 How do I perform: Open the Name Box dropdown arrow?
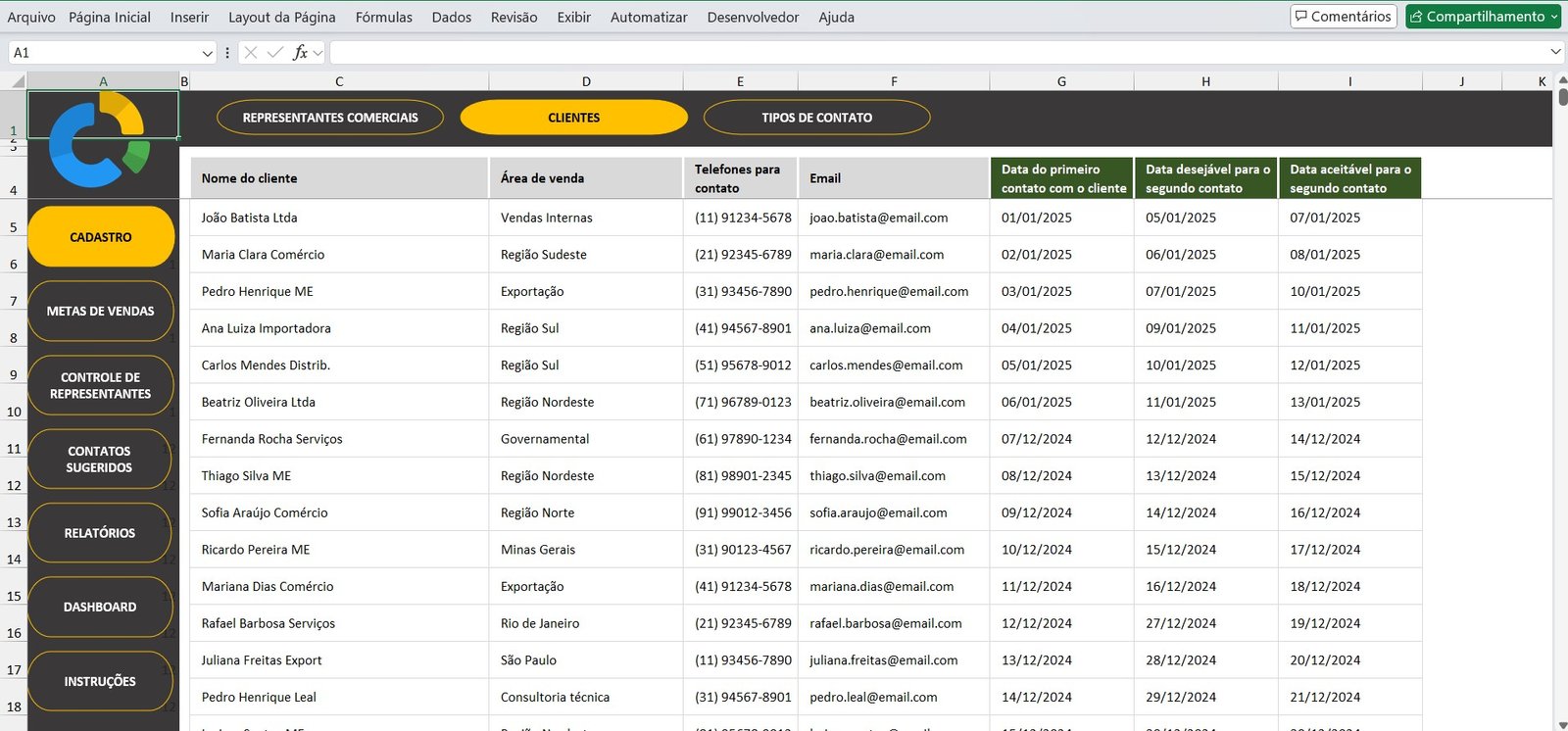(207, 53)
